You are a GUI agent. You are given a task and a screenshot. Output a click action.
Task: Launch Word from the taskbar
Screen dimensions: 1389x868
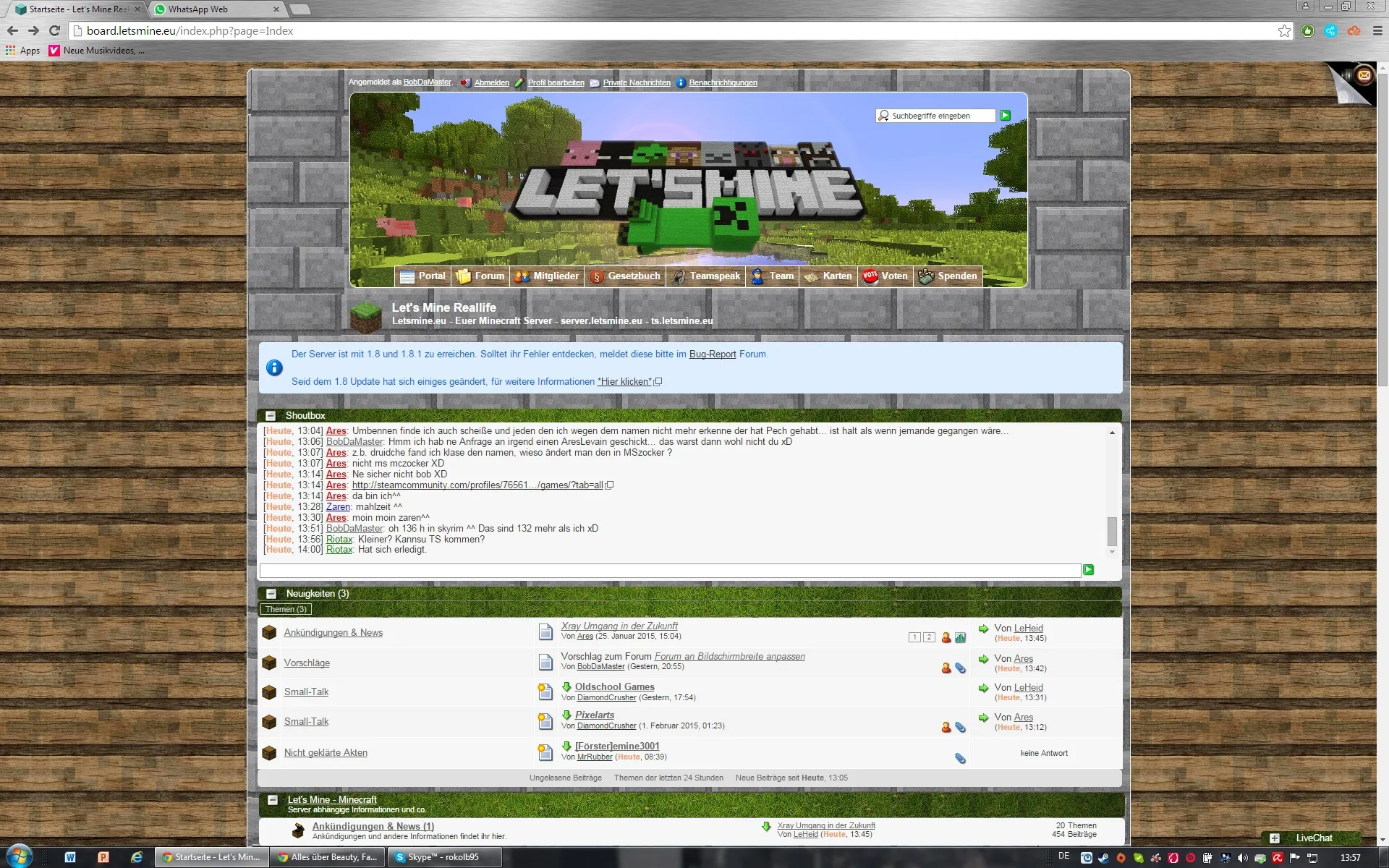pos(70,857)
